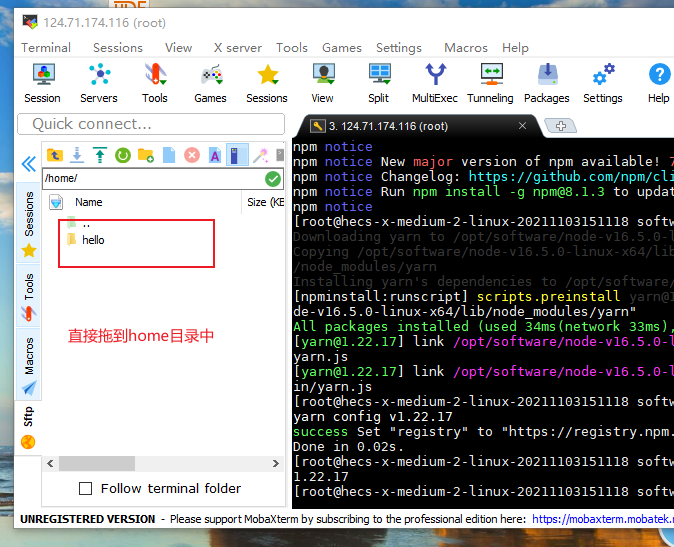Open the Games menu in menu bar
Image resolution: width=674 pixels, height=547 pixels.
click(x=342, y=48)
